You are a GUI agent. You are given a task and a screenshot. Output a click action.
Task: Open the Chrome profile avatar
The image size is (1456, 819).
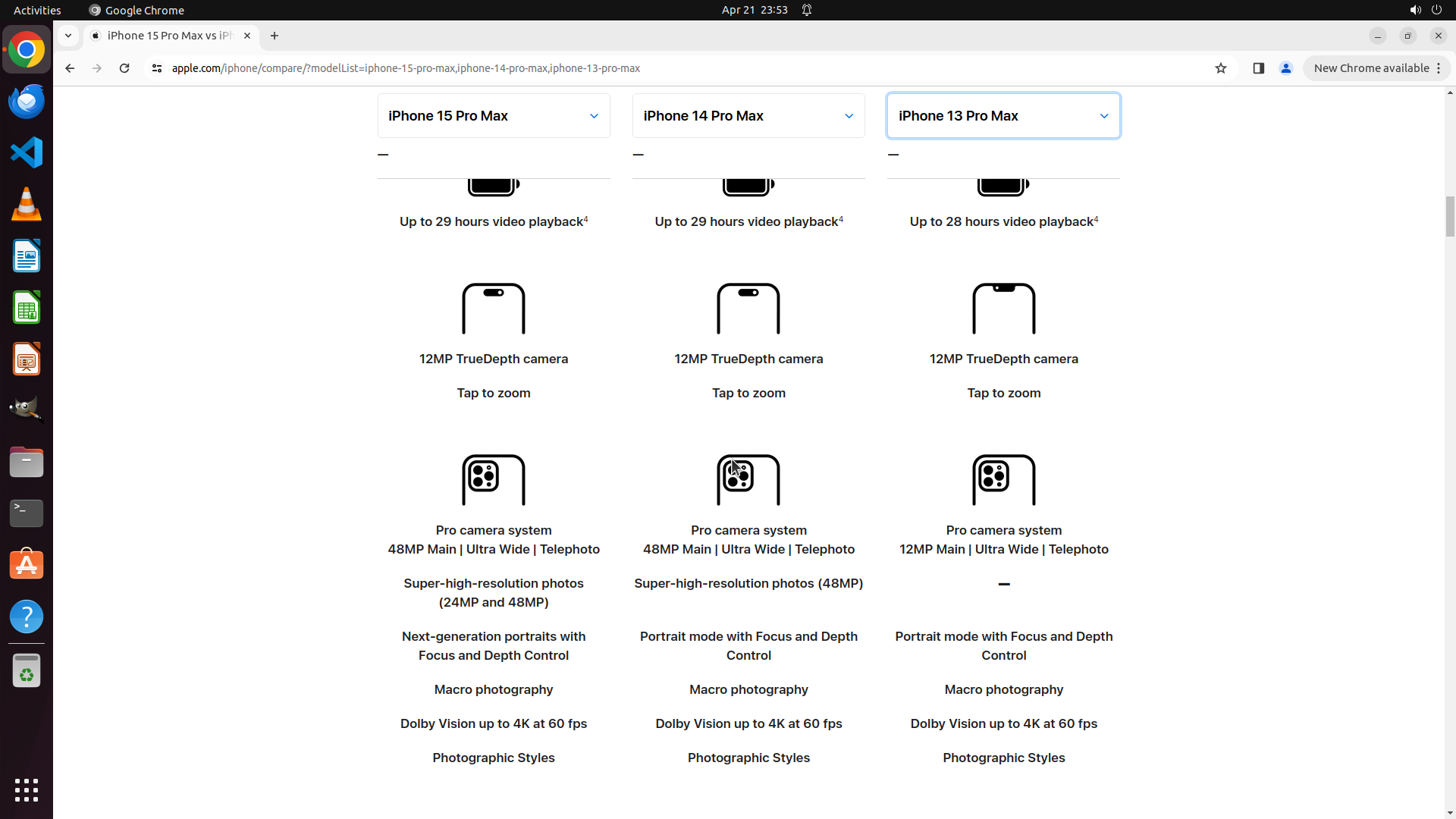pyautogui.click(x=1285, y=68)
